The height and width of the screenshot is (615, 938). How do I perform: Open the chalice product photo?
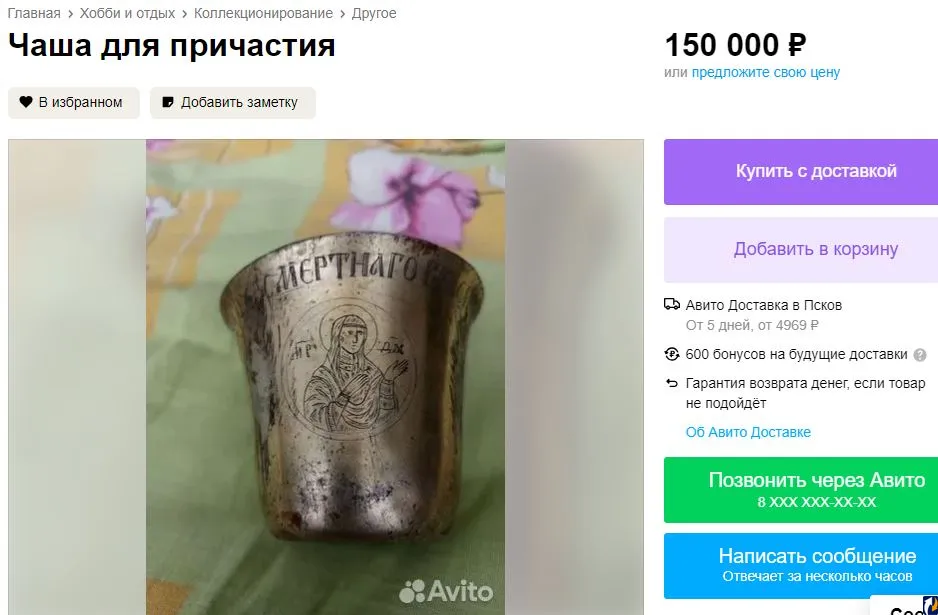pyautogui.click(x=325, y=377)
